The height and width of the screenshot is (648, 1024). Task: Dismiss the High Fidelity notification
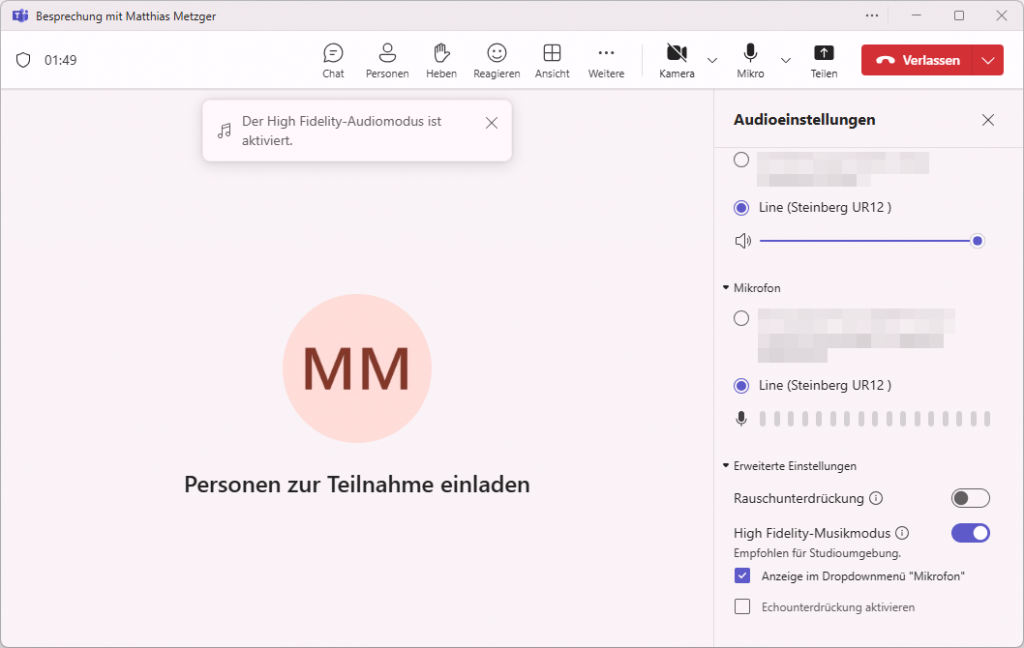point(492,123)
